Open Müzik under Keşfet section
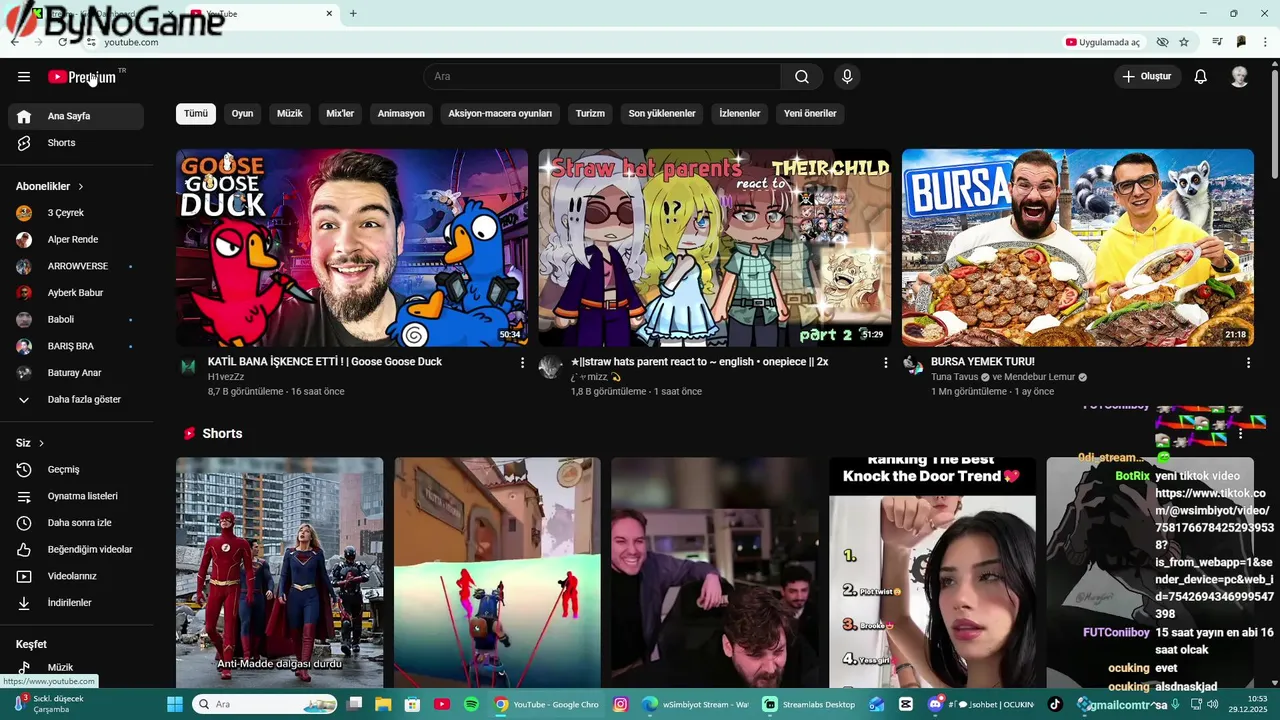This screenshot has height=720, width=1280. [x=76, y=667]
